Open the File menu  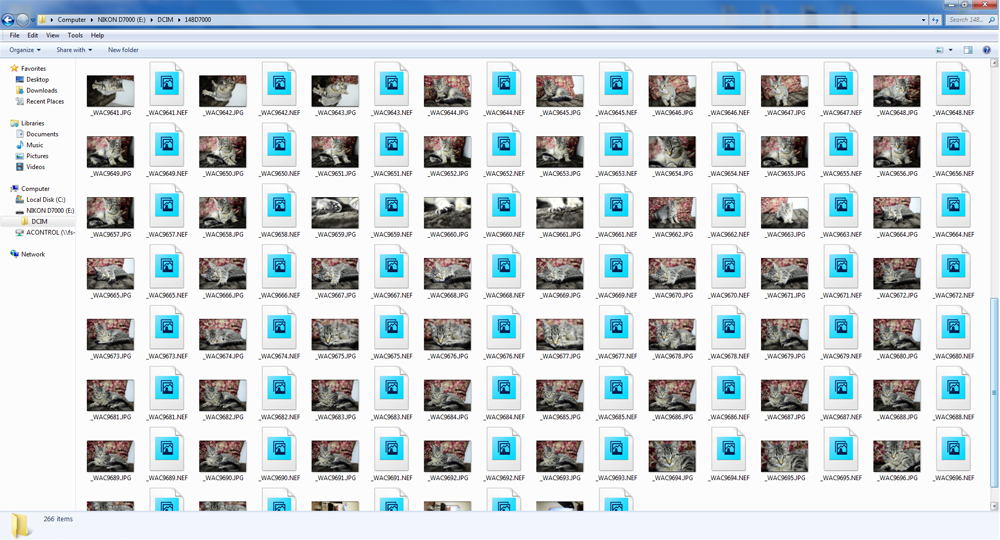click(14, 36)
